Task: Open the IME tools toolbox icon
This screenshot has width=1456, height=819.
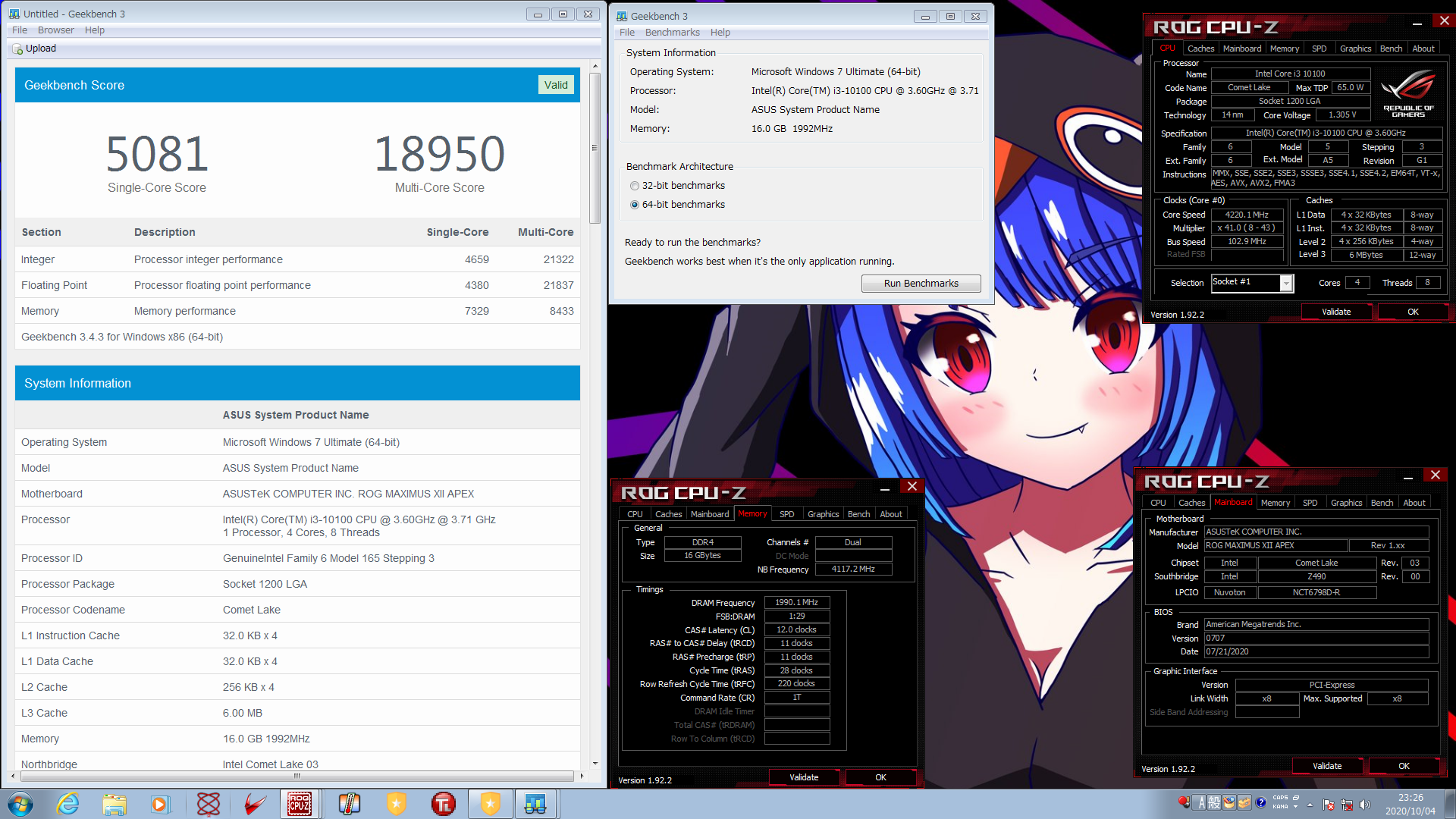Action: 1244,803
